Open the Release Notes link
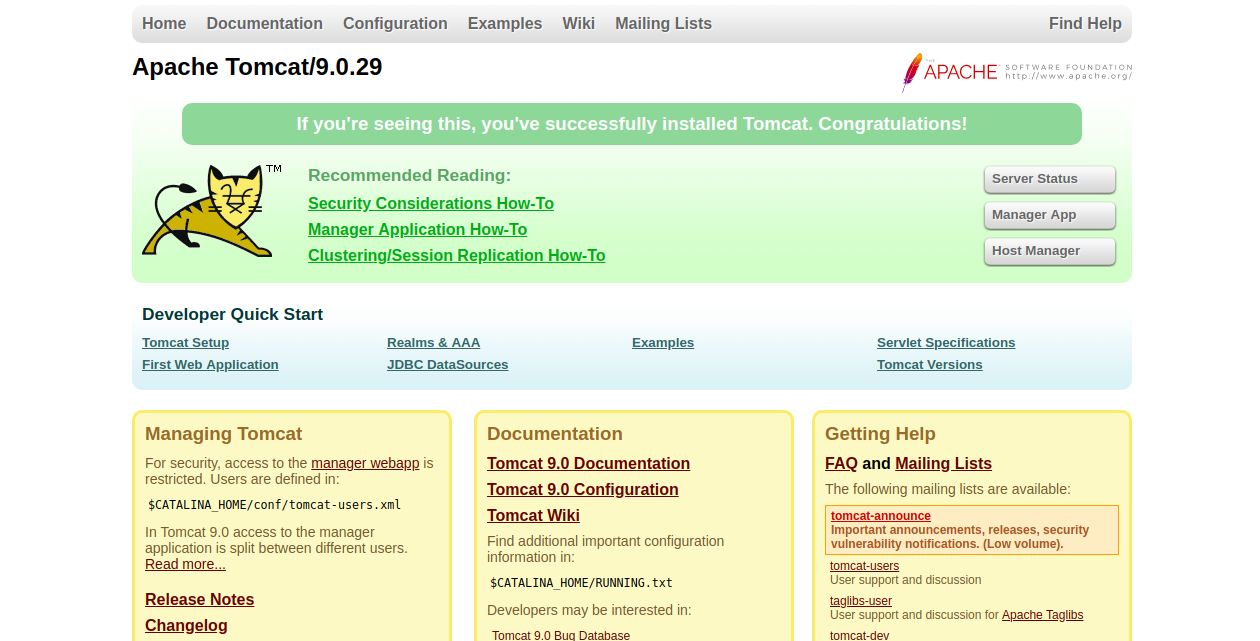Image resolution: width=1260 pixels, height=641 pixels. [x=200, y=600]
